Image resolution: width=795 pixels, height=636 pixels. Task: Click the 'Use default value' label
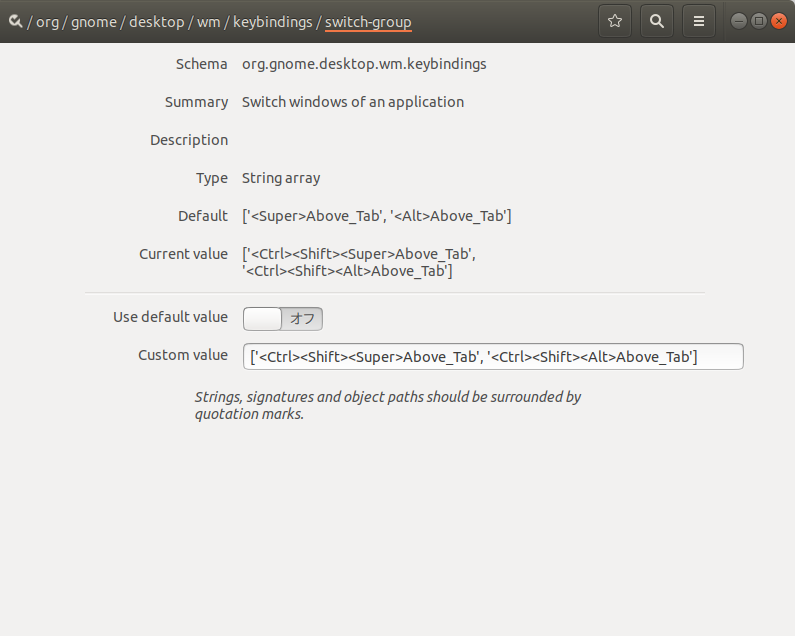click(170, 317)
